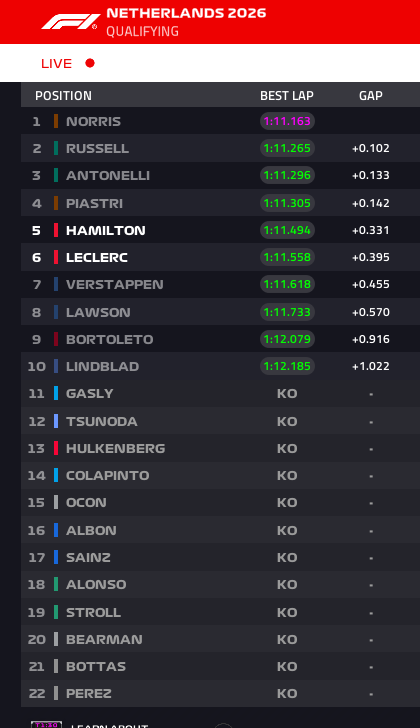
Task: Click the POSITION column header
Action: click(64, 96)
